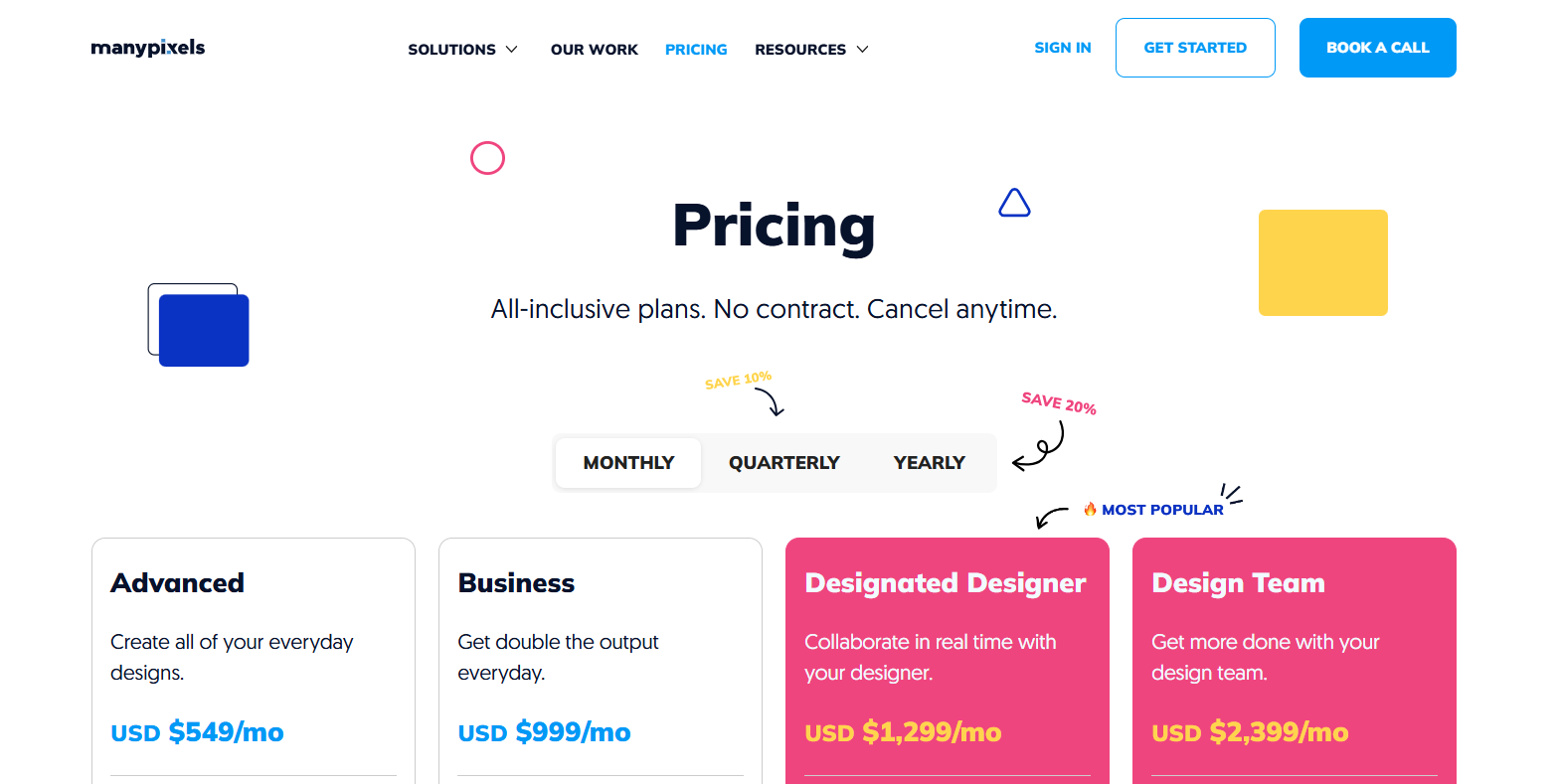The width and height of the screenshot is (1558, 784).
Task: Click the fire icon beside Most Popular
Action: 1090,509
